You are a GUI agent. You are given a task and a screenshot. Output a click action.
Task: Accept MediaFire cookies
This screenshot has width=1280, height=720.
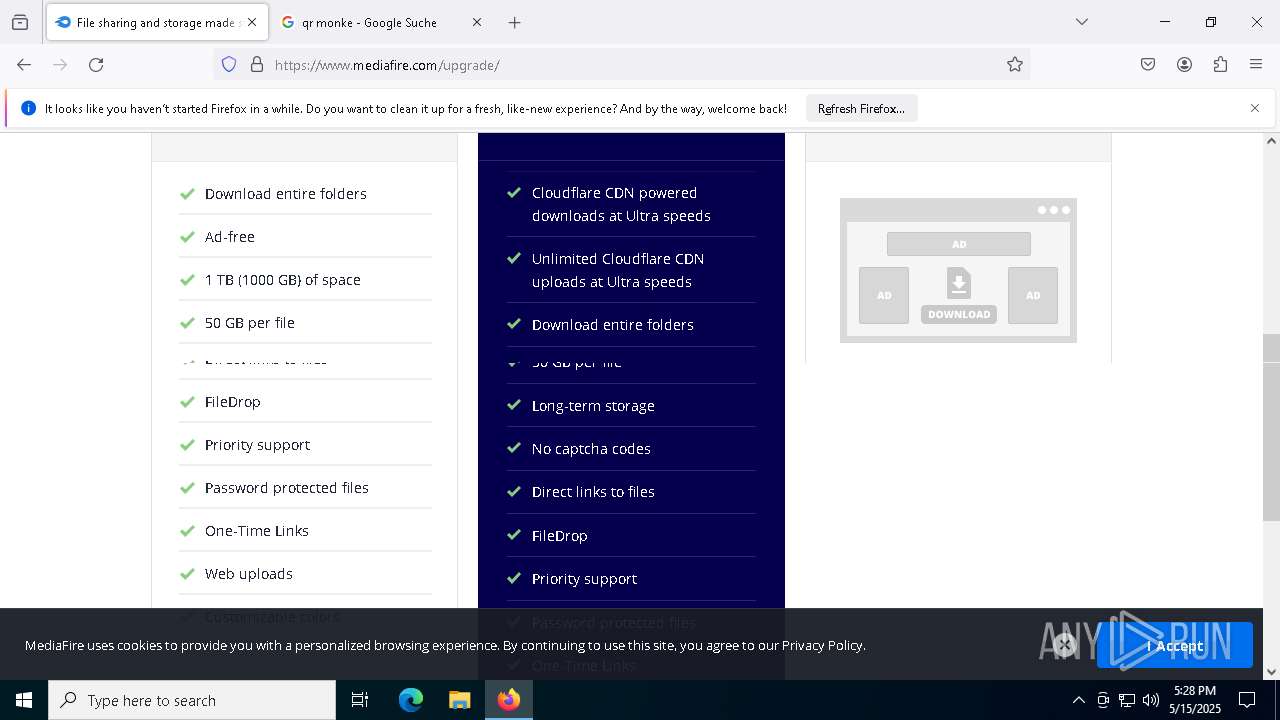click(1175, 645)
